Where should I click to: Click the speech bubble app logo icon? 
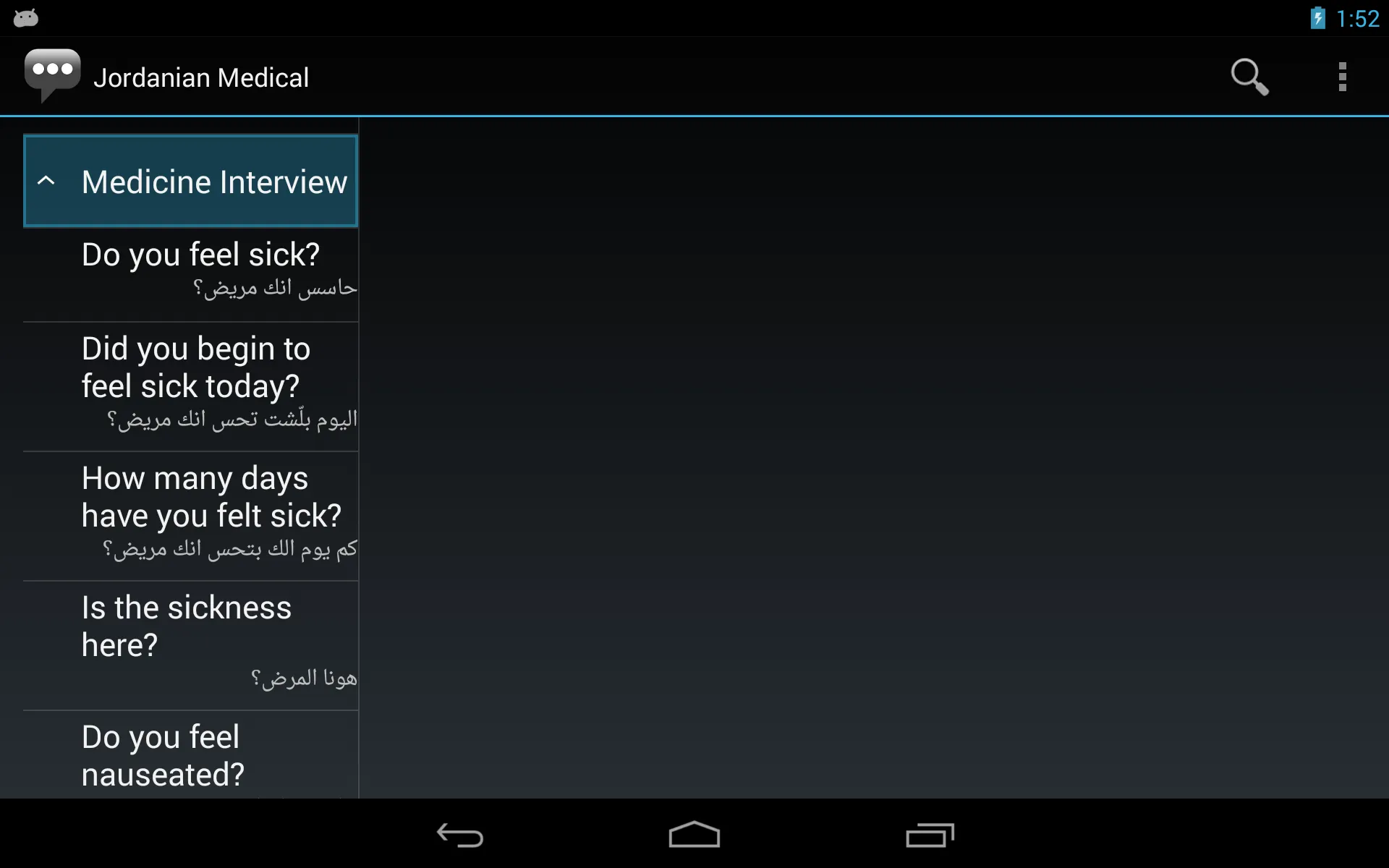[52, 77]
